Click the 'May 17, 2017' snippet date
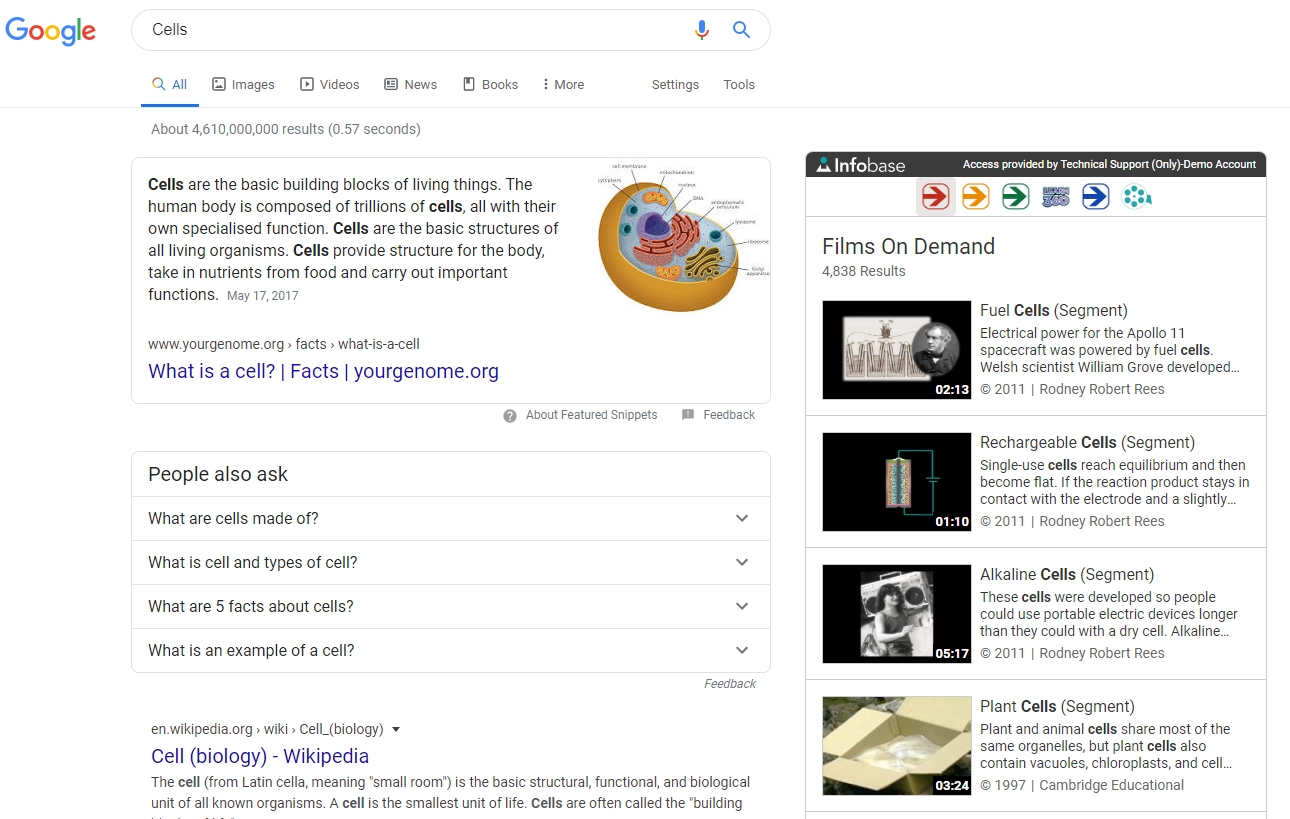The height and width of the screenshot is (819, 1290). pos(263,296)
